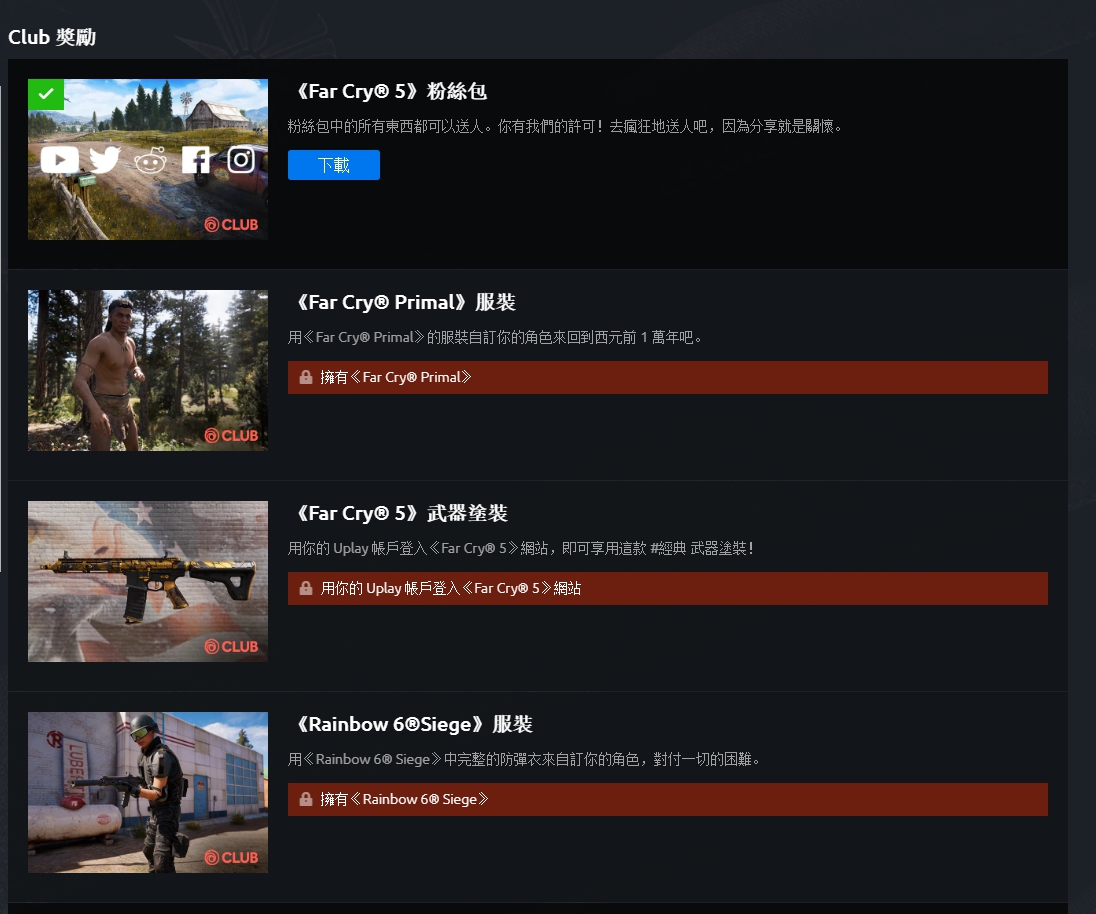
Task: Click the Primal outfit description text
Action: [x=496, y=338]
